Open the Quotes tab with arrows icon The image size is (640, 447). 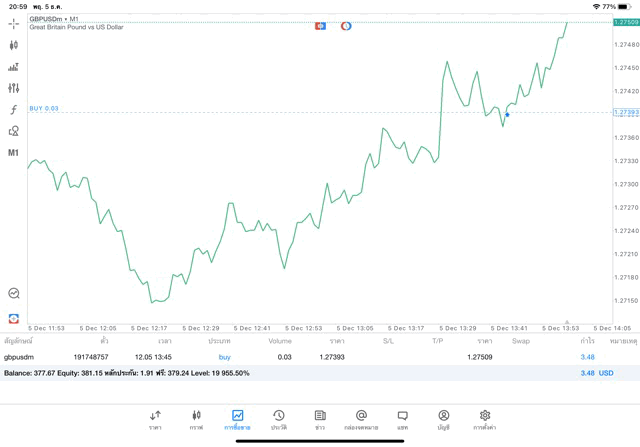tap(155, 419)
